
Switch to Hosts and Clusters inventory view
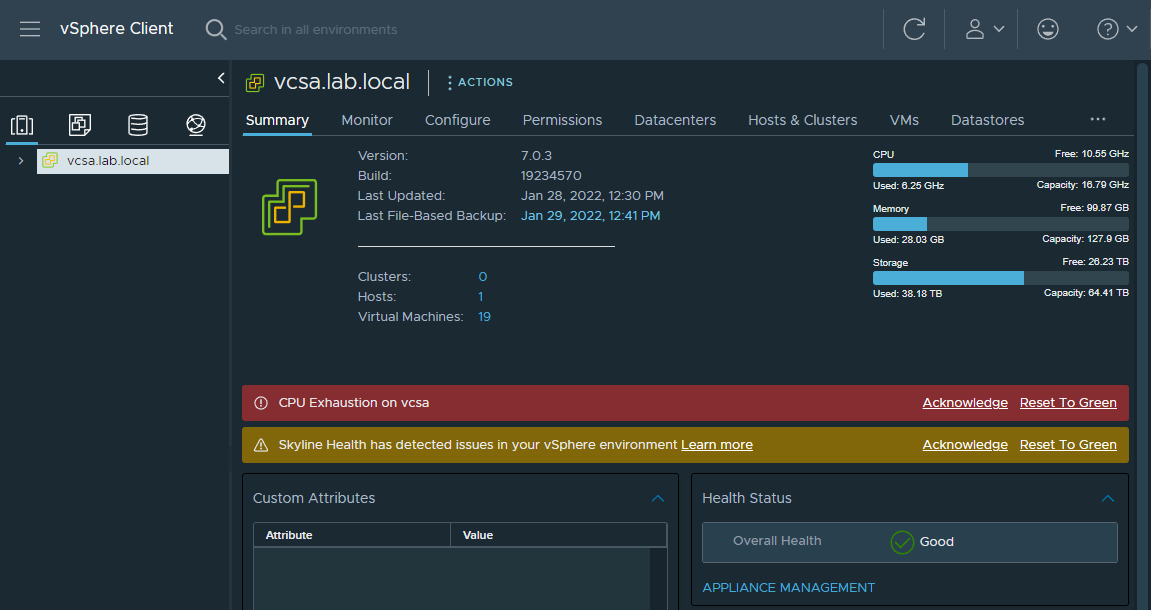tap(22, 126)
